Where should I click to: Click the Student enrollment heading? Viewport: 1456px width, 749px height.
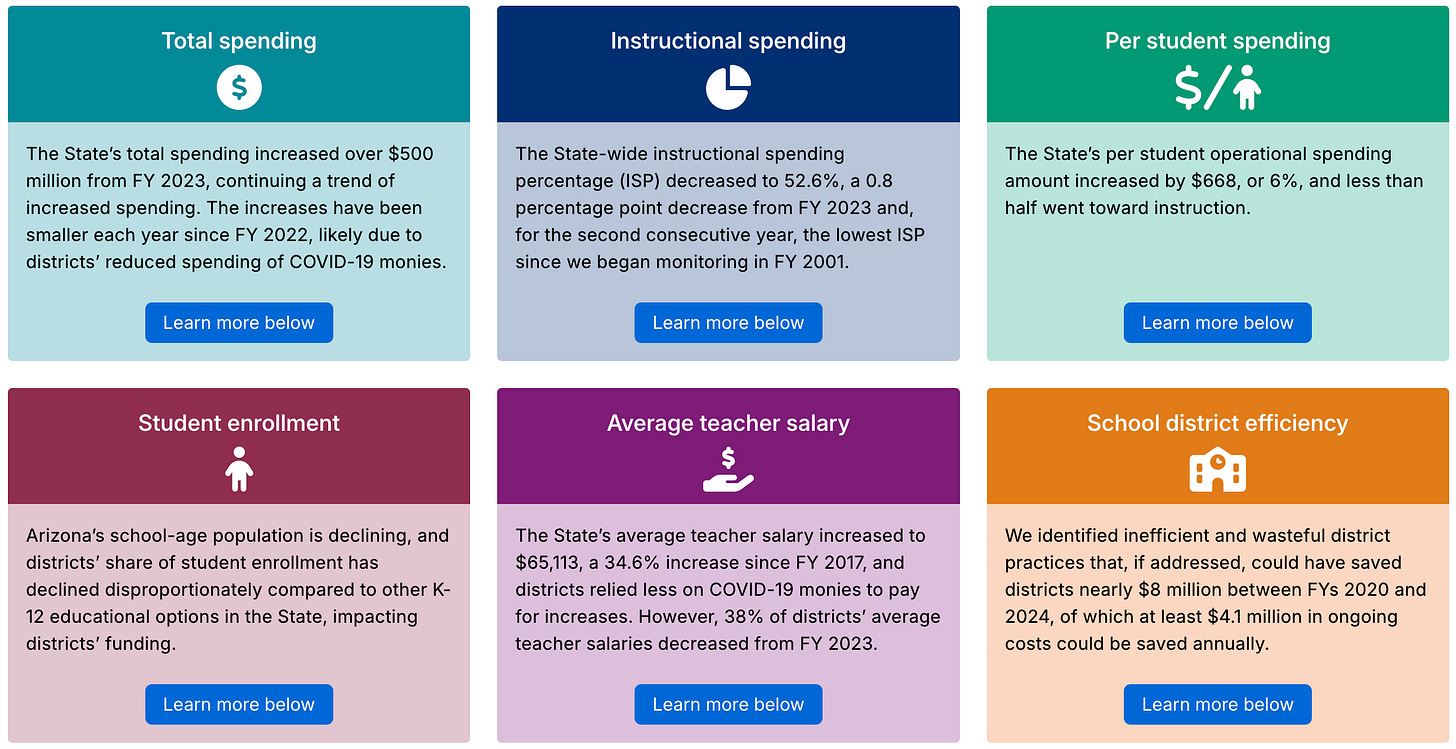(239, 423)
